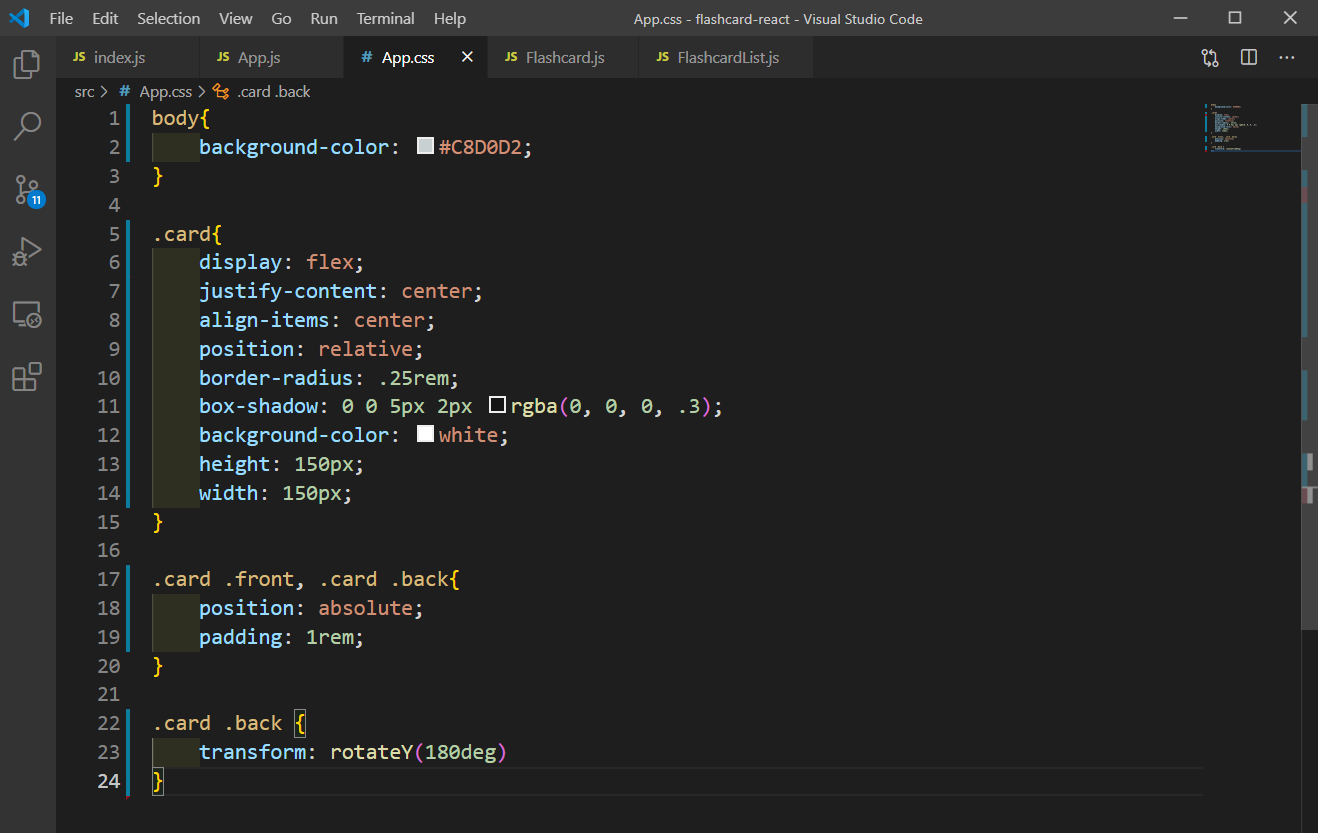1318x833 pixels.
Task: Split the editor to the right
Action: pos(1249,58)
